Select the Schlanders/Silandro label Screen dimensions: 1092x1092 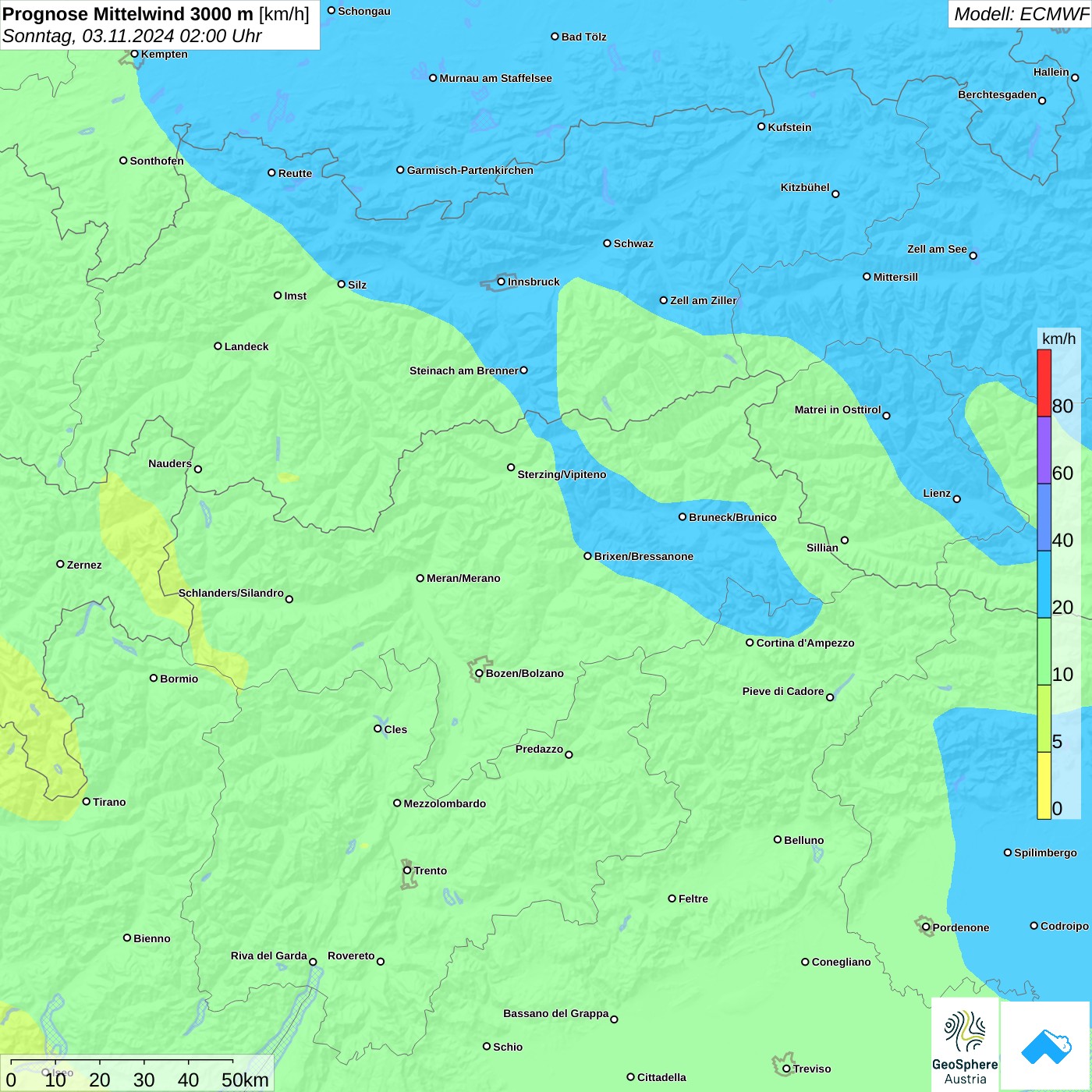tap(231, 593)
